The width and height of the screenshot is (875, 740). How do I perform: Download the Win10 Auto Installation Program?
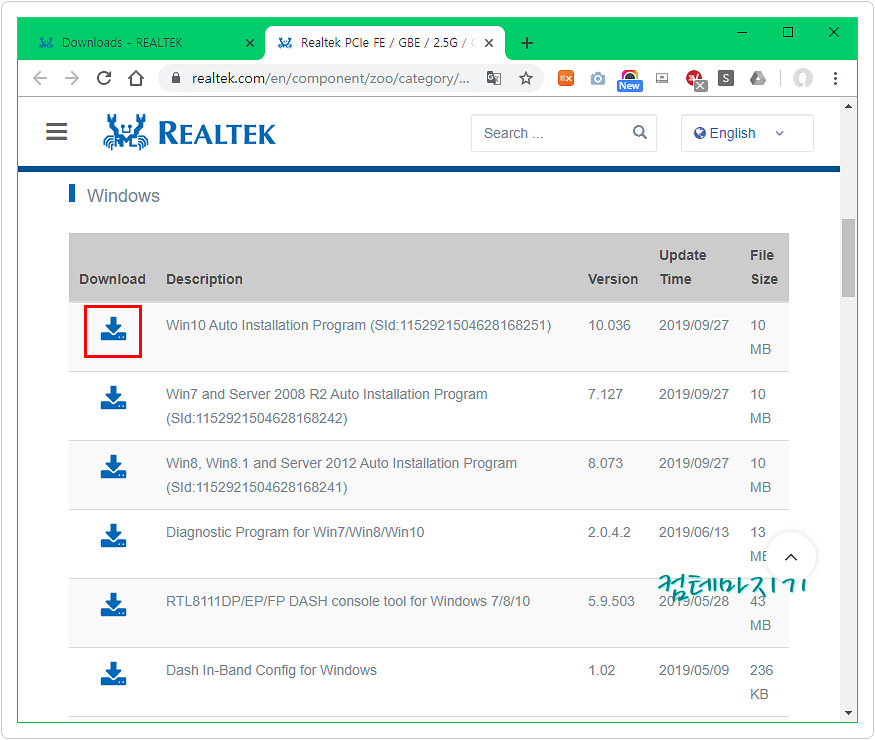pos(113,329)
